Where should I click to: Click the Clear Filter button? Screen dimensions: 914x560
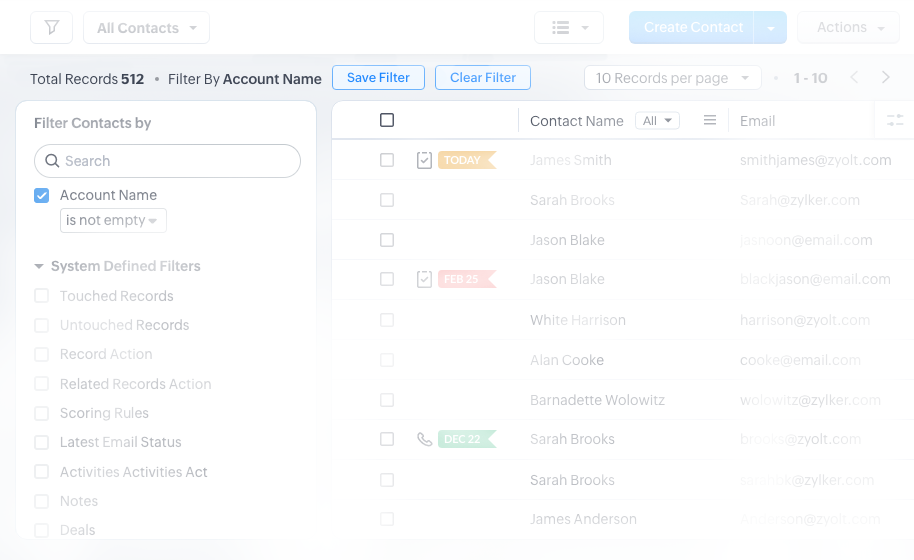483,78
